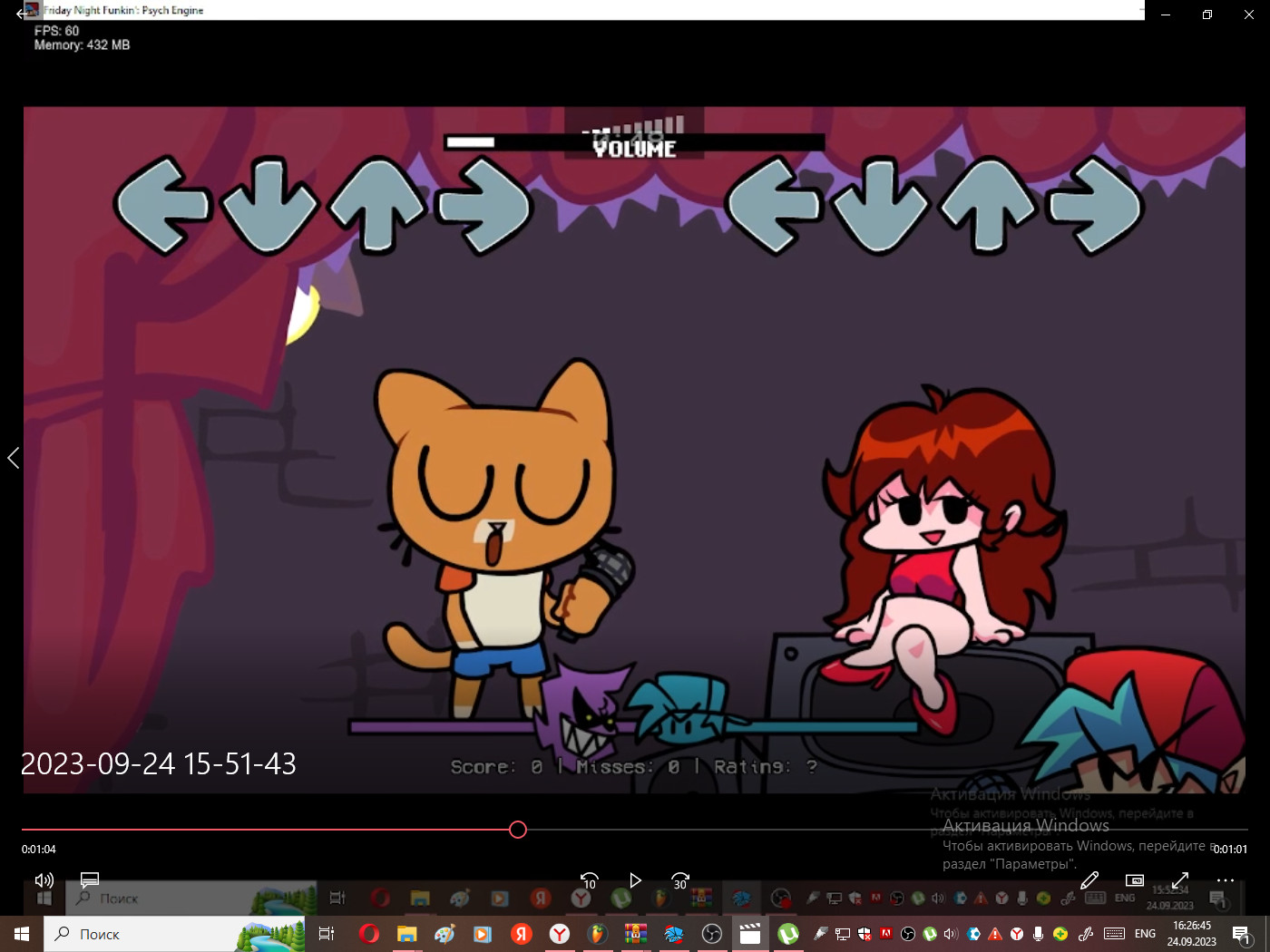Click the Adobe tray icon
This screenshot has height=952, width=1270.
pos(886,933)
